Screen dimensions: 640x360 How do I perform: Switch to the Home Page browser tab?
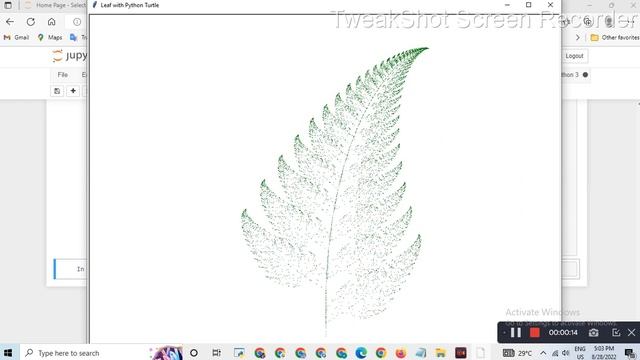pos(56,5)
